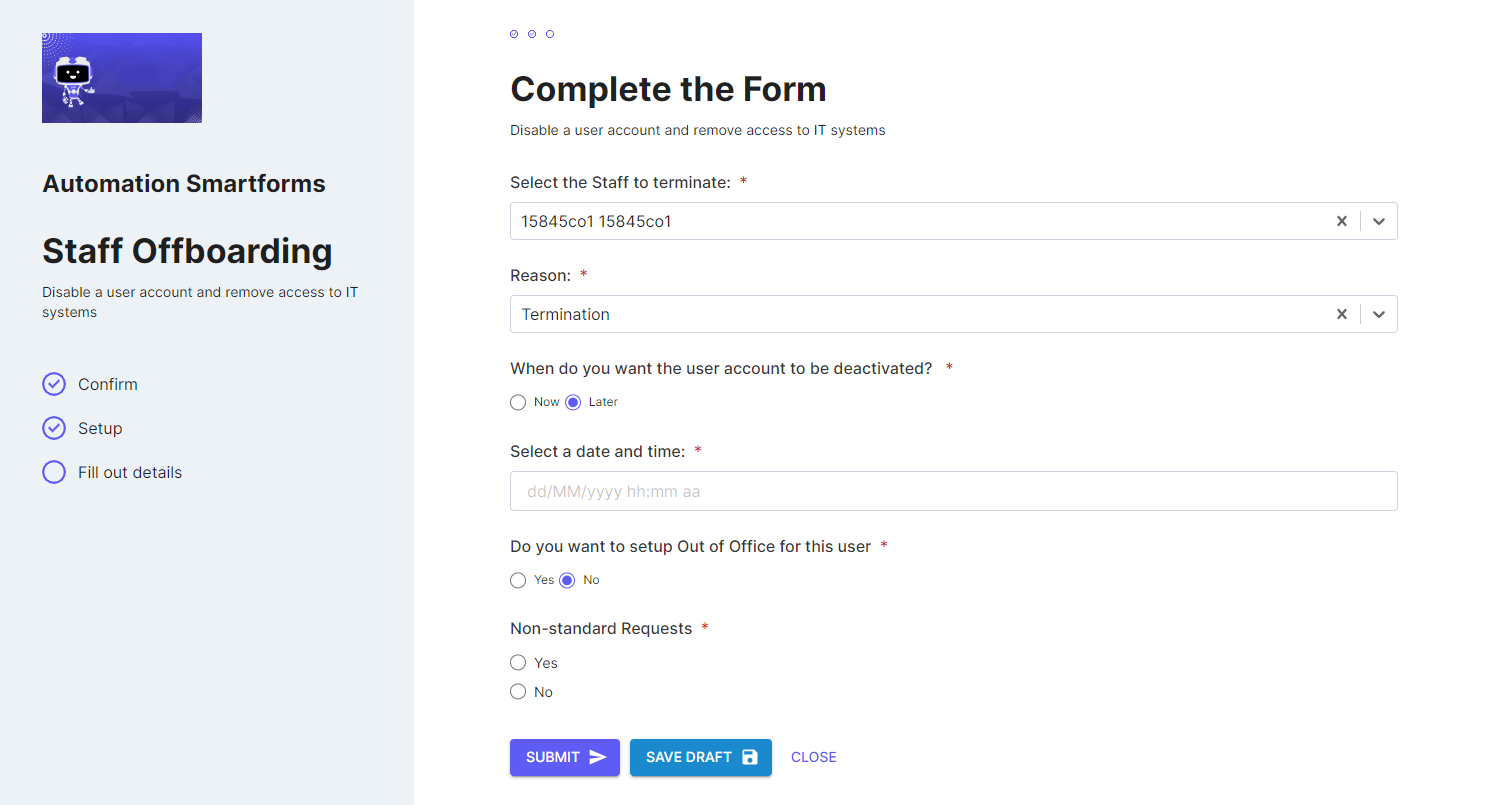Select Yes for Non-standard Requests
The width and height of the screenshot is (1488, 805).
(x=518, y=662)
